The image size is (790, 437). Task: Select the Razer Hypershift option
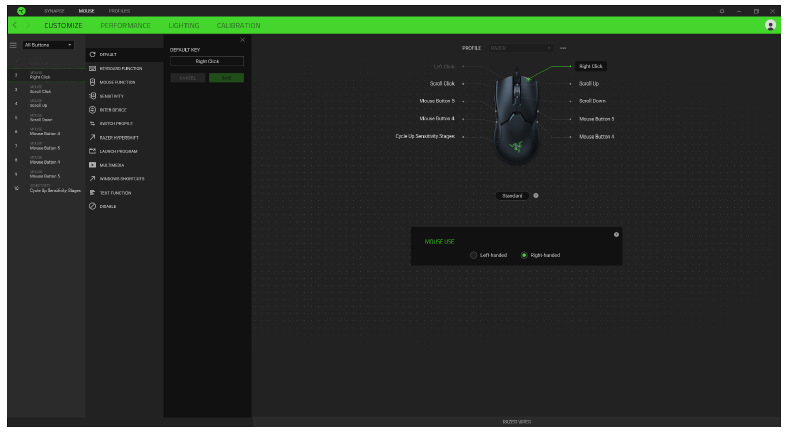[124, 138]
